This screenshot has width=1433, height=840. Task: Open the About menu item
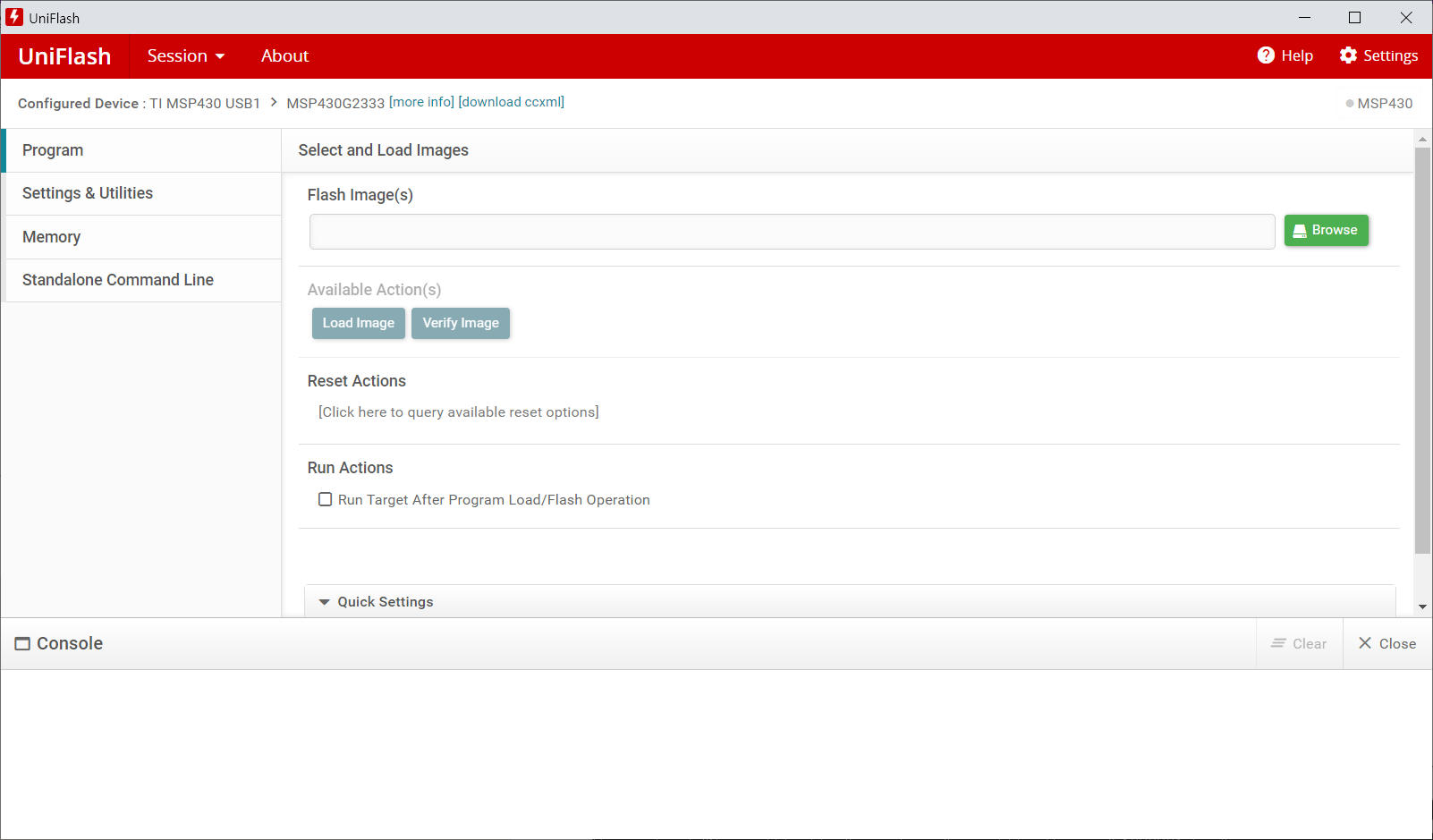click(x=284, y=55)
